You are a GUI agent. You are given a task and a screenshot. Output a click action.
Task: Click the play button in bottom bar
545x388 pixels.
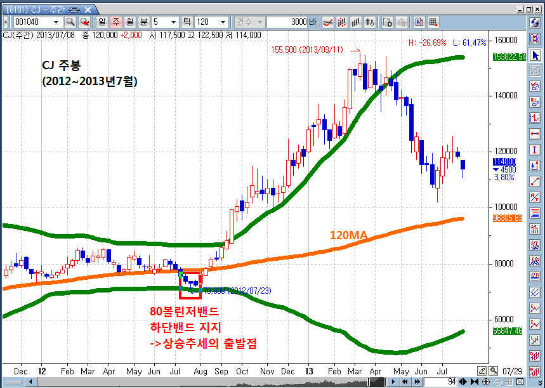[x=393, y=382]
